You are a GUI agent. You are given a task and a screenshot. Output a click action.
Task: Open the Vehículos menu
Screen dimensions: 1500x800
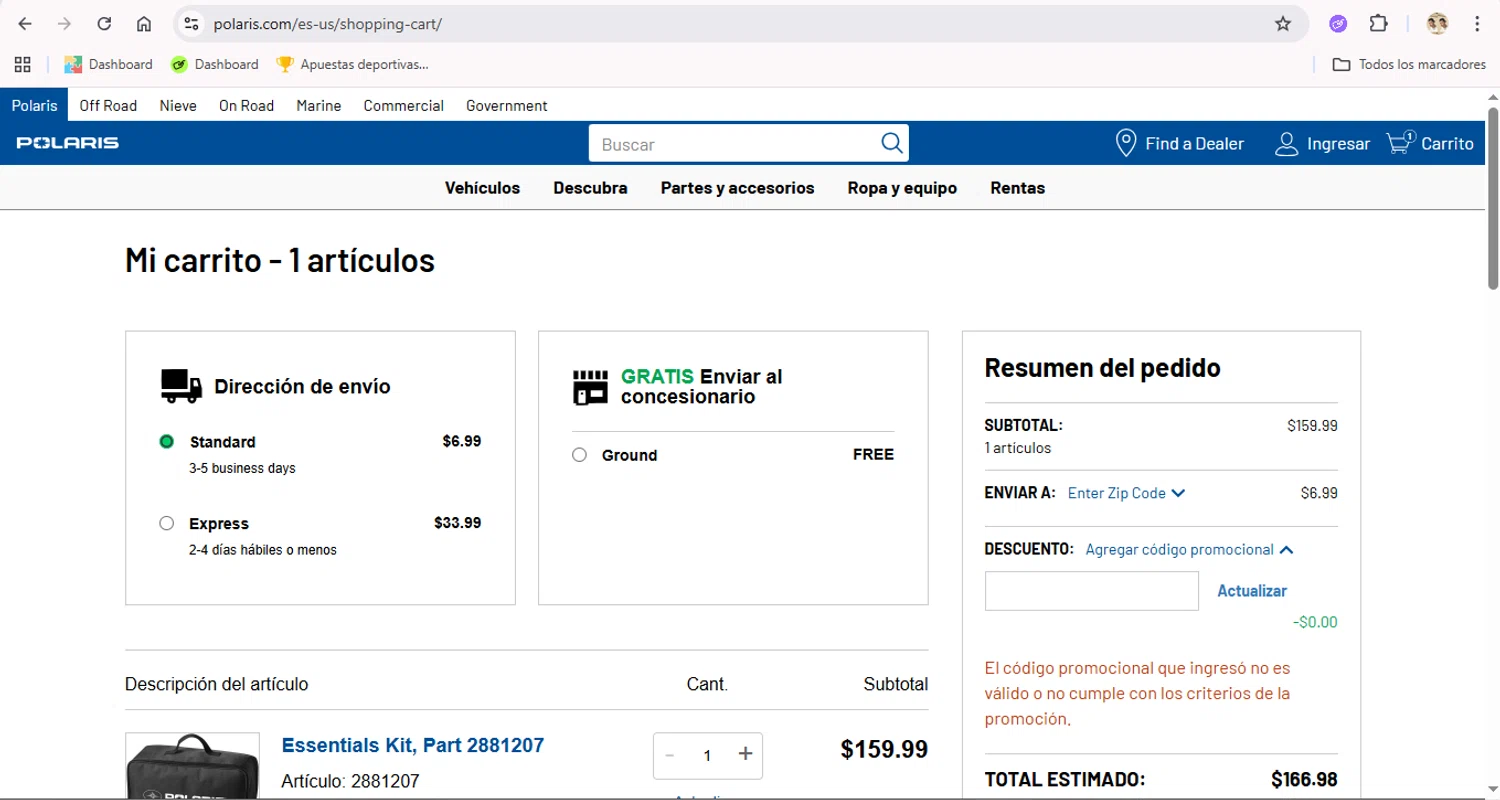(482, 188)
